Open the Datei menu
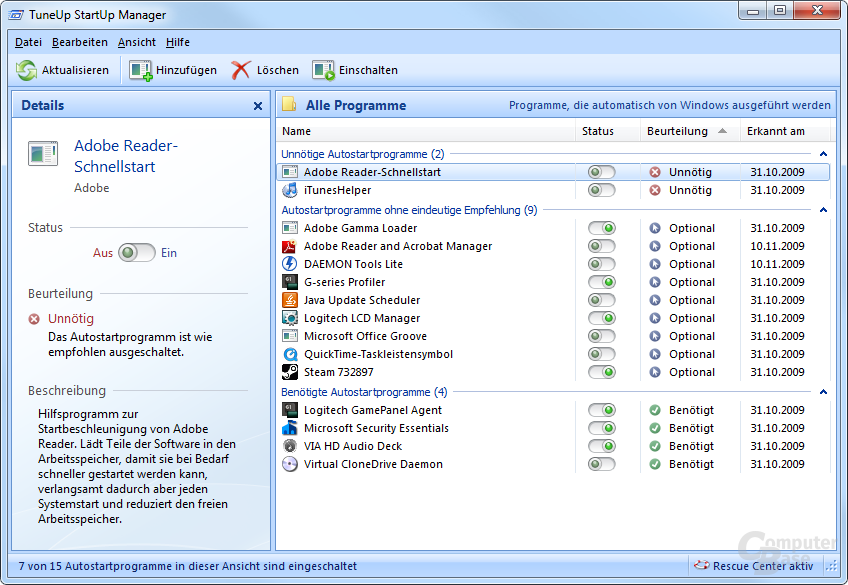 28,42
